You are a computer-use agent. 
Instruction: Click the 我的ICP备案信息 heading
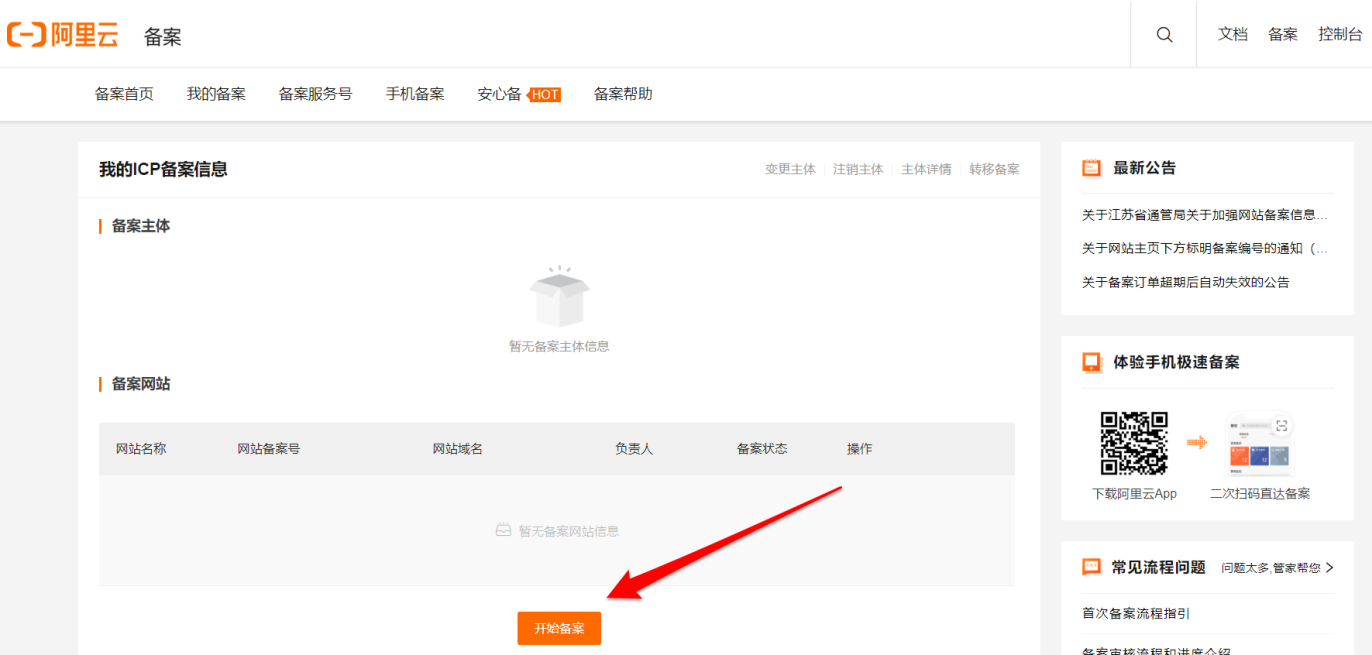[x=163, y=170]
